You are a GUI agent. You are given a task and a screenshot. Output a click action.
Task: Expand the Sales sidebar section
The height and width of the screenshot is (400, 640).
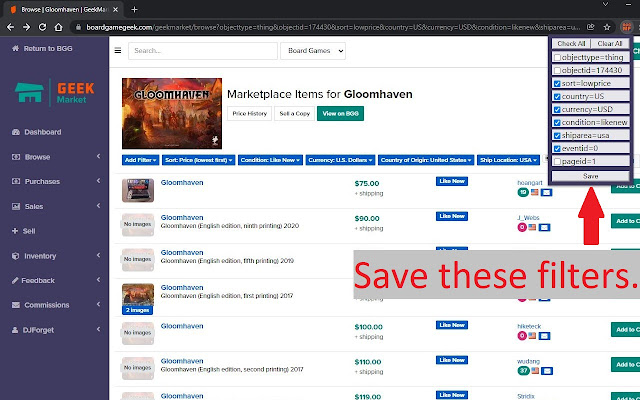(x=55, y=207)
